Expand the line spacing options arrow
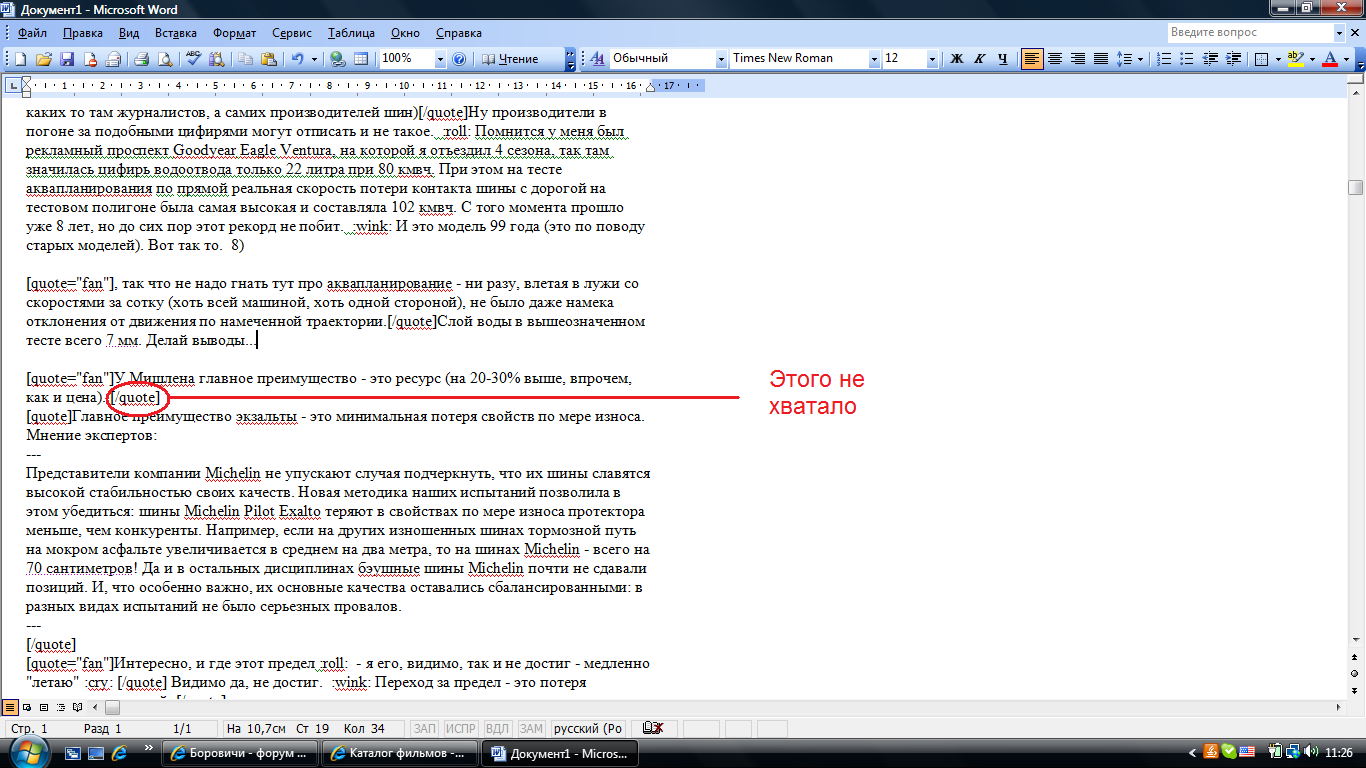Viewport: 1366px width, 768px height. [1141, 59]
